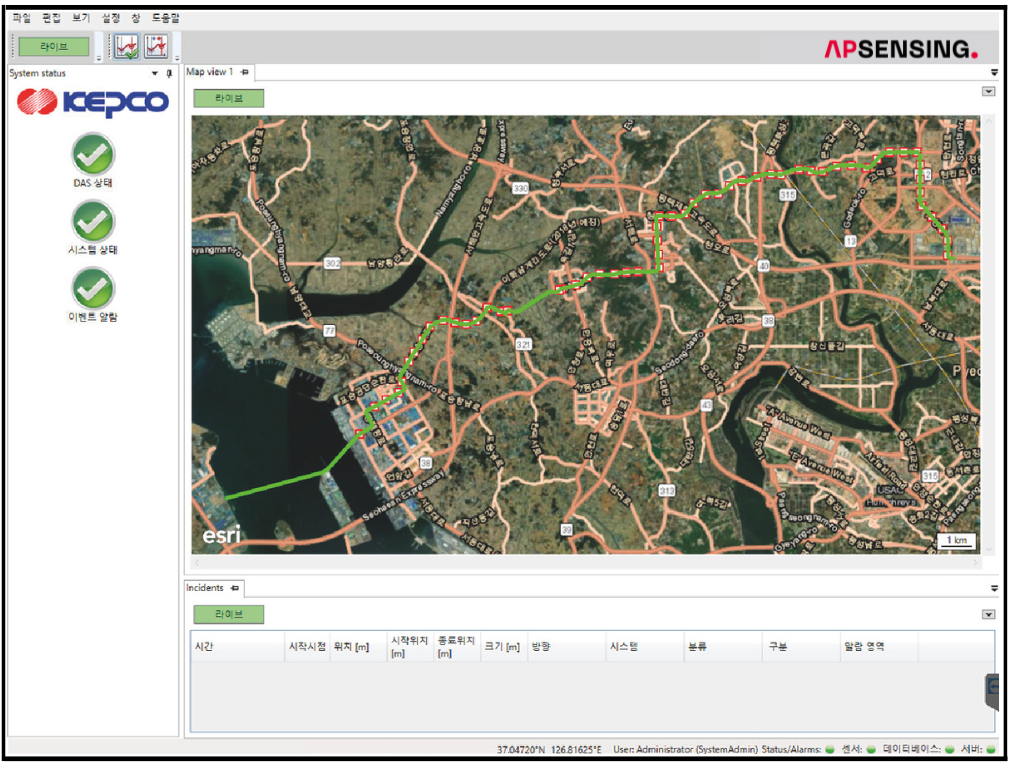1012x768 pixels.
Task: Click the map's vertical scrollbar
Action: coord(988,334)
